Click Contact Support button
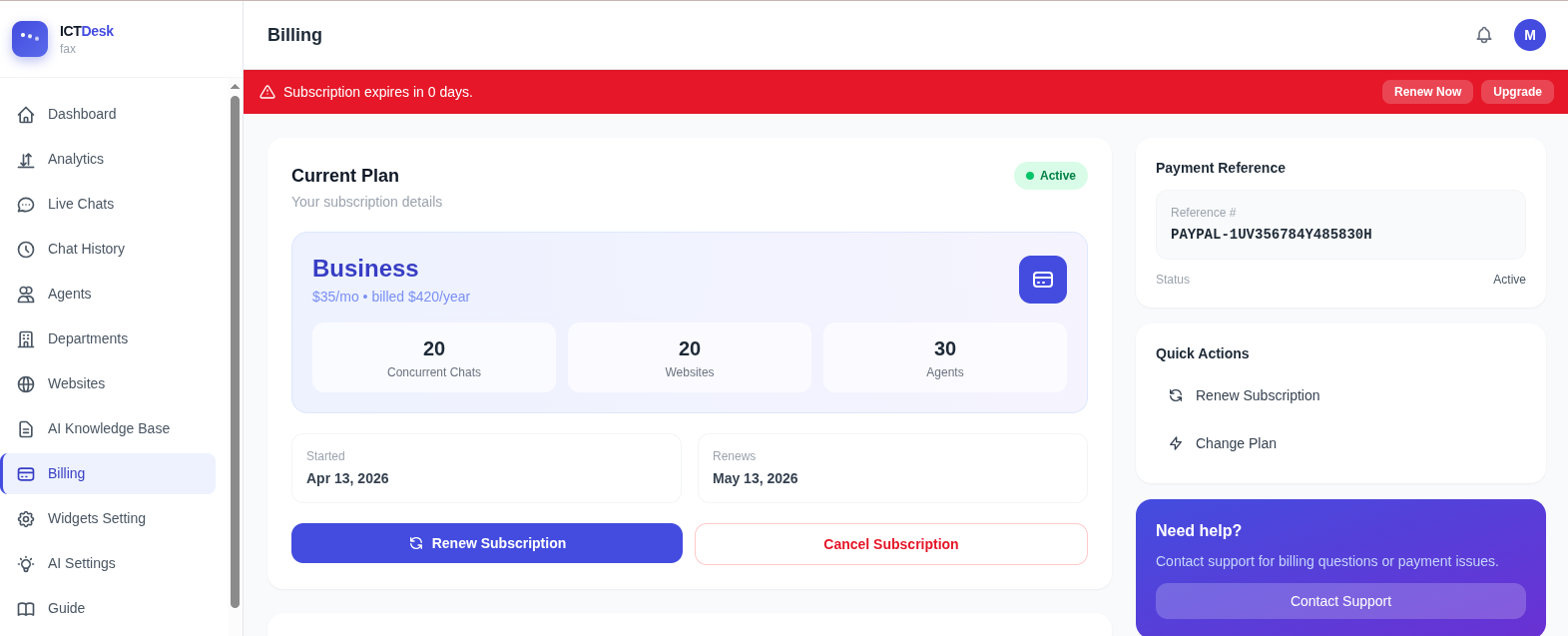This screenshot has width=1568, height=636. pos(1340,601)
